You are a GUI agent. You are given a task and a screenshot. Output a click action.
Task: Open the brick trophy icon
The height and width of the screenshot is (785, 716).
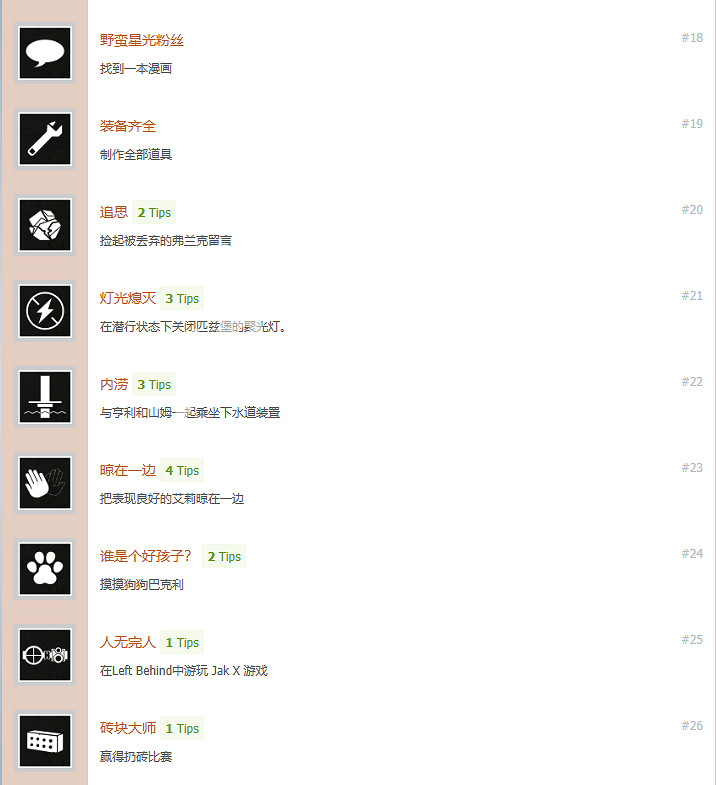coord(45,742)
